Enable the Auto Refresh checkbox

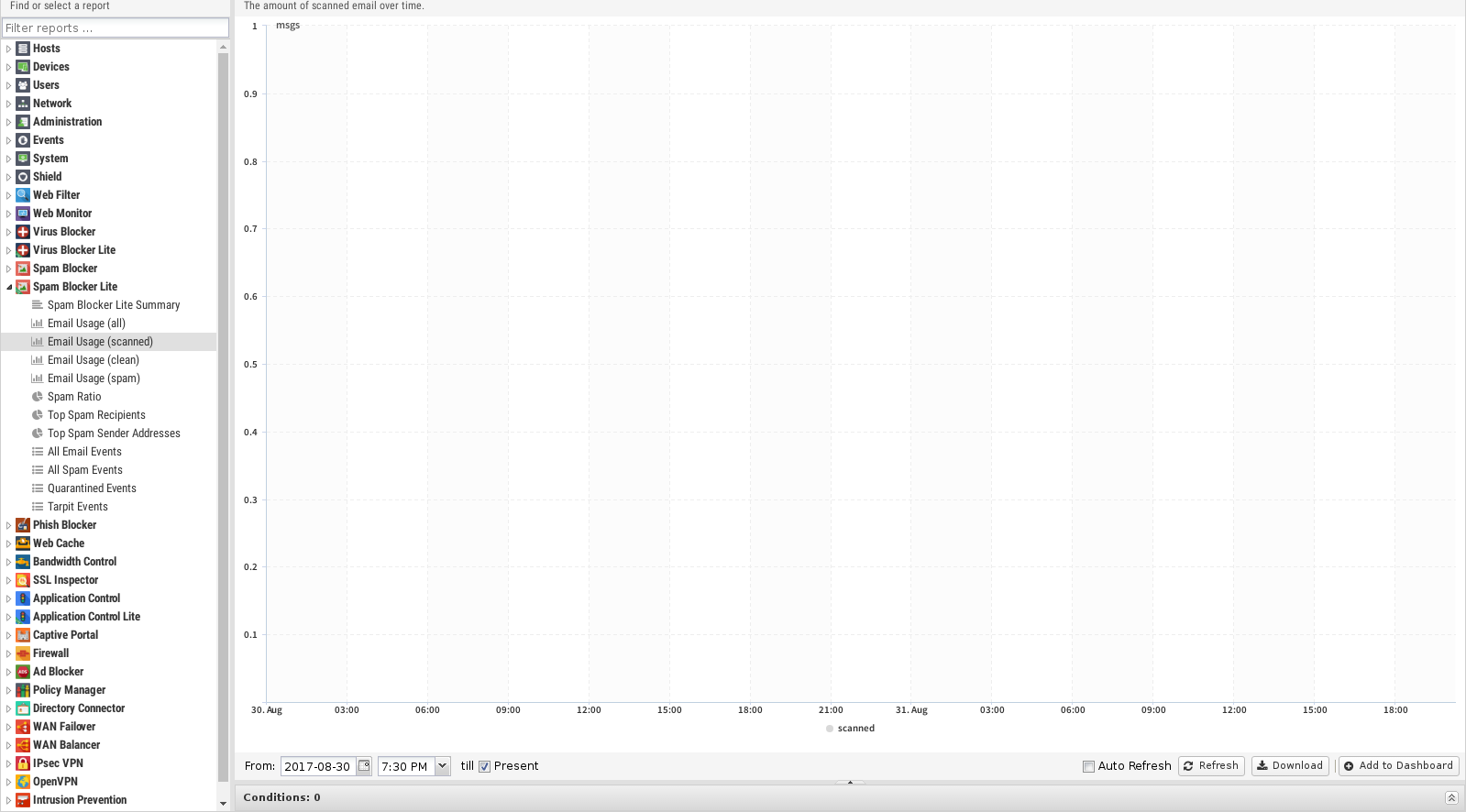(1088, 767)
